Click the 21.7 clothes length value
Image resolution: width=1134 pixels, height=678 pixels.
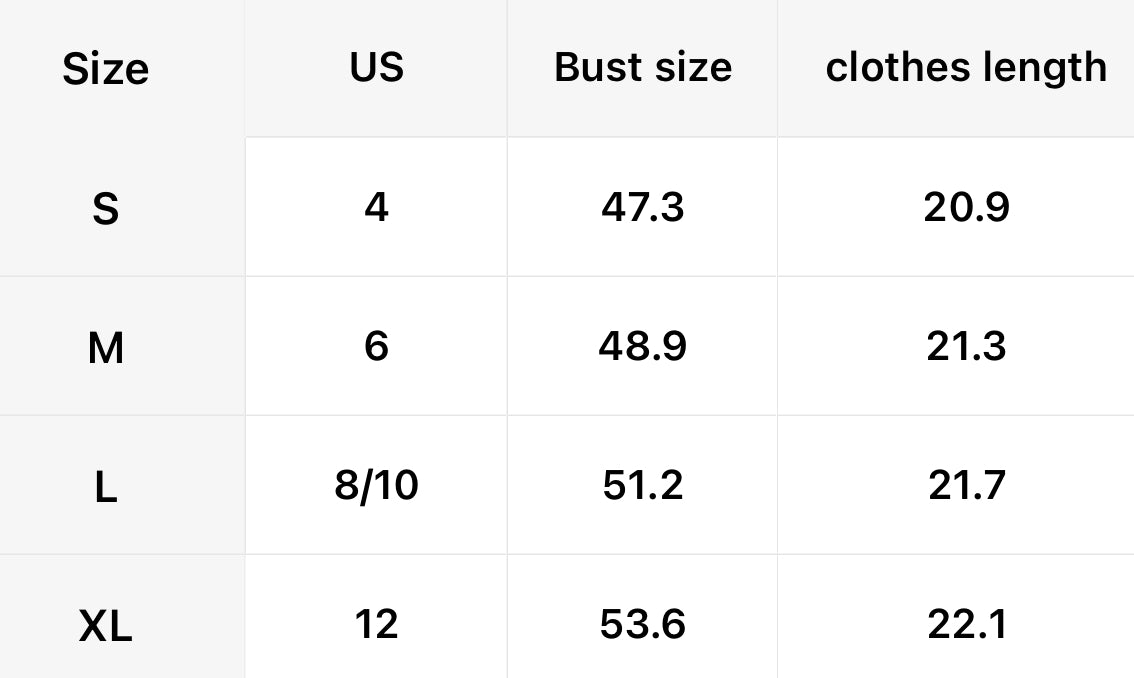point(966,486)
